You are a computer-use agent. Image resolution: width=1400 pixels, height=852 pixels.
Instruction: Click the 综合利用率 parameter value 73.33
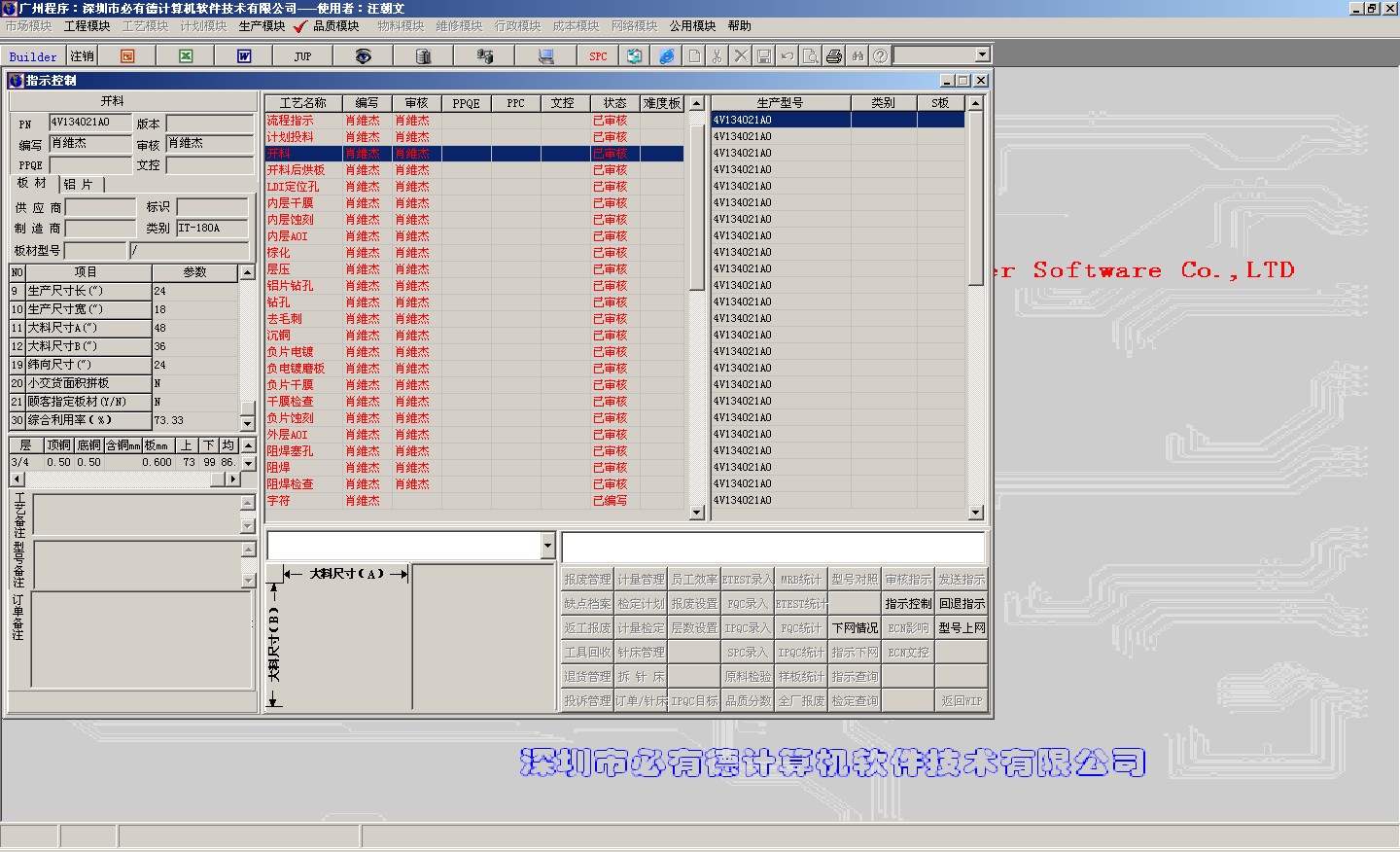(x=194, y=420)
